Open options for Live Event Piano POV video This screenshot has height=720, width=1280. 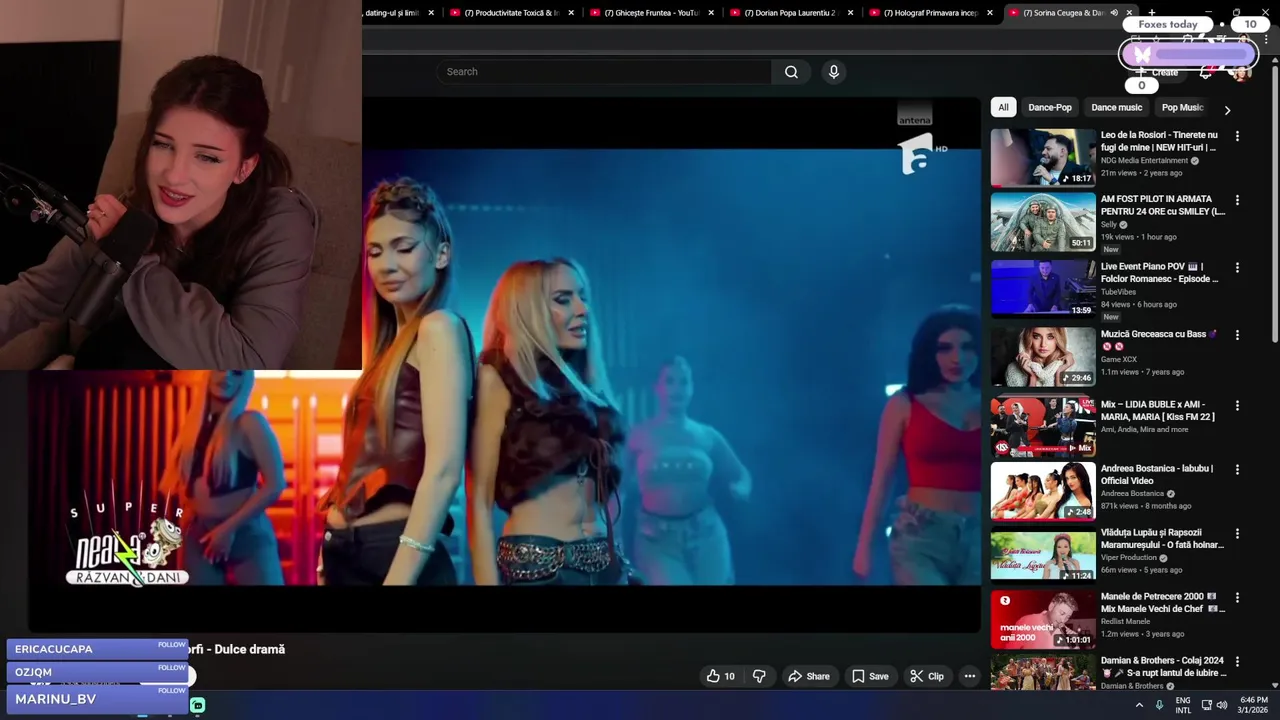point(1237,268)
